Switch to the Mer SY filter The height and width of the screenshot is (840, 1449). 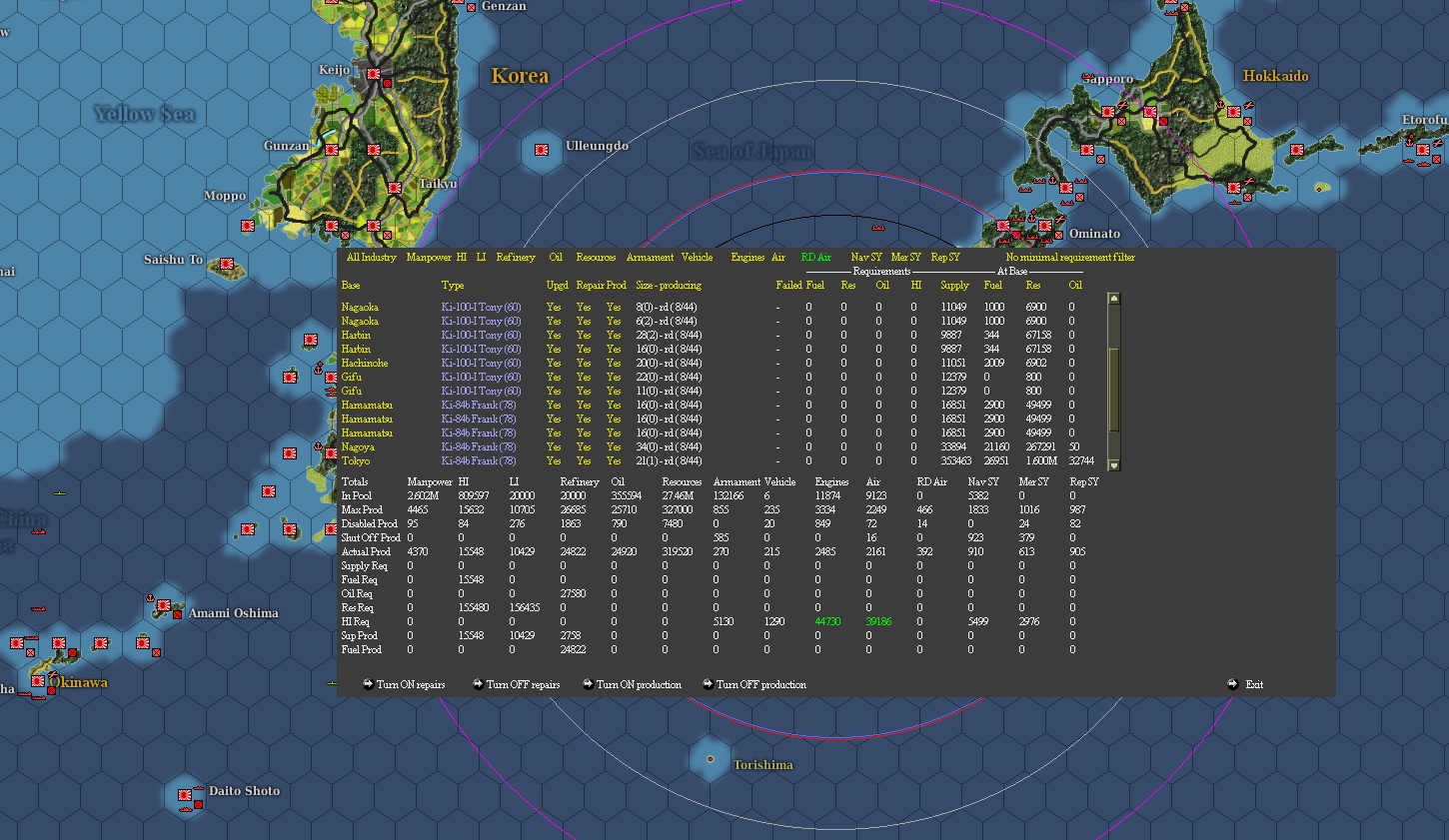coord(906,258)
